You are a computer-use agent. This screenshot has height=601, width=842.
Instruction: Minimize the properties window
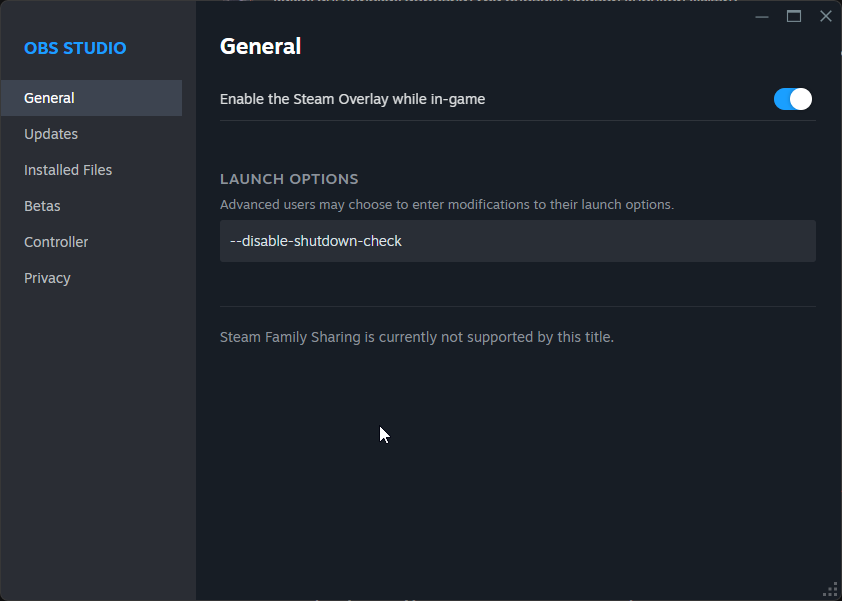[x=762, y=16]
